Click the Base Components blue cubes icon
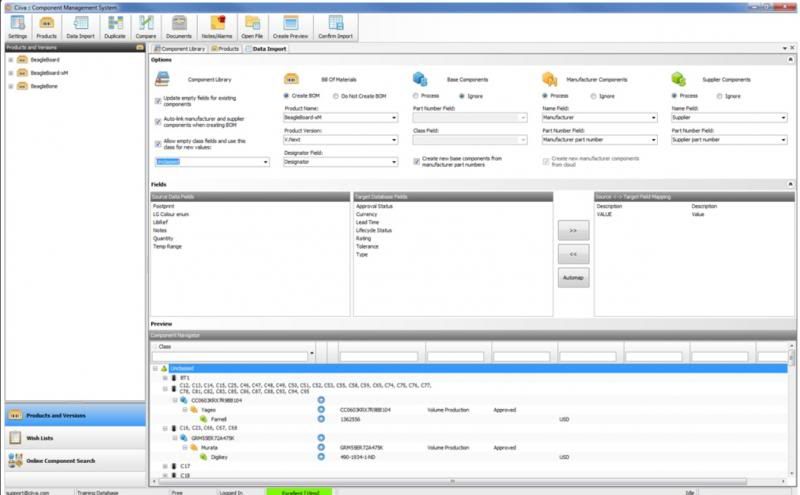Screen dimensions: 800x495 pyautogui.click(x=420, y=79)
